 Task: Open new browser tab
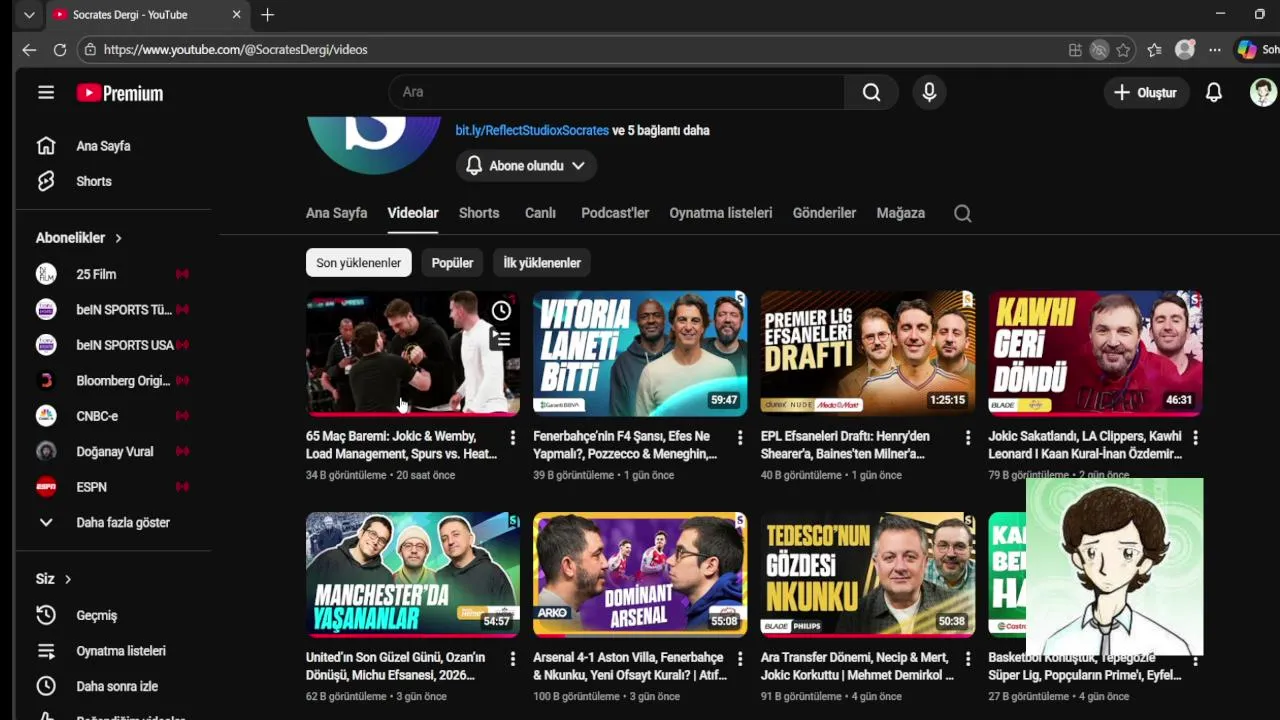(267, 15)
